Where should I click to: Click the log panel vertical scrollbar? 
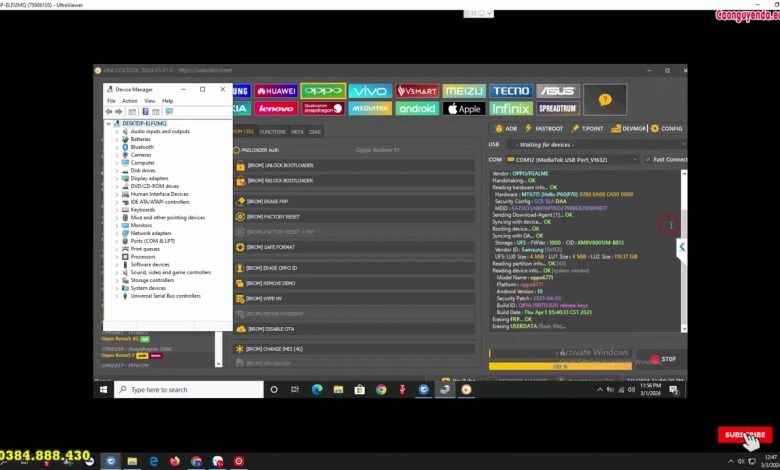pyautogui.click(x=684, y=251)
